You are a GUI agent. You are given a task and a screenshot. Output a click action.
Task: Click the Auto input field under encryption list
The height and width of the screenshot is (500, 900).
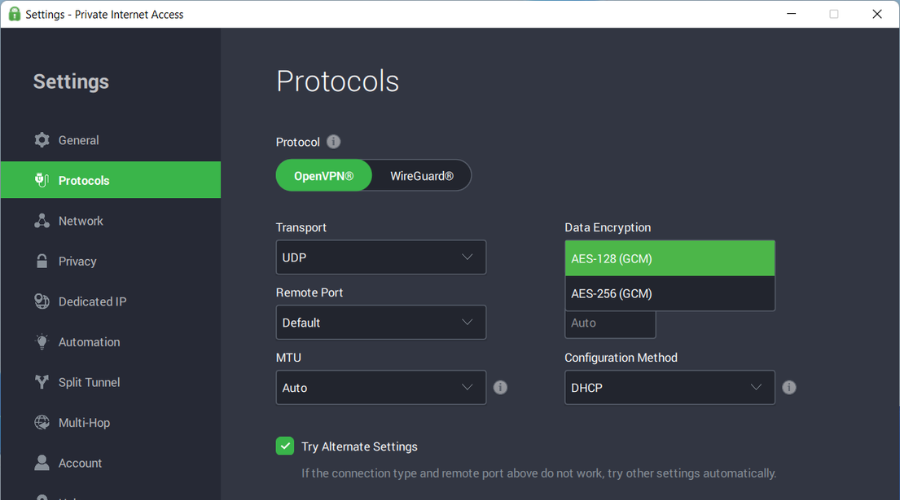610,324
